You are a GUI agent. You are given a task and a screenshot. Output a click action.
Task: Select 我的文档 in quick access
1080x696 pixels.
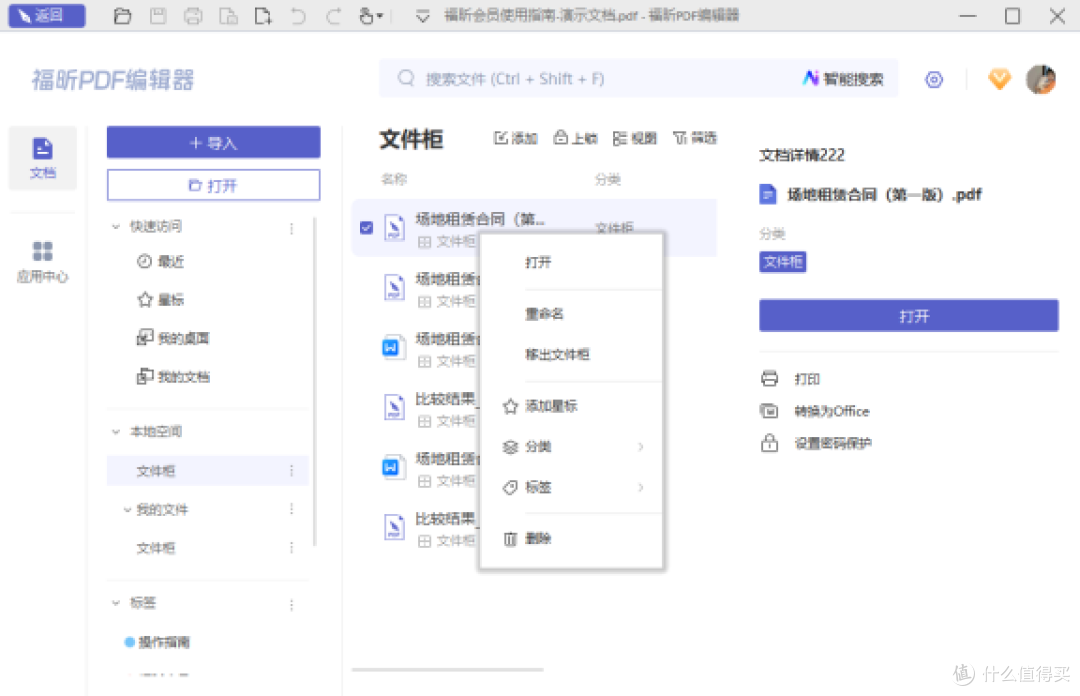point(173,376)
